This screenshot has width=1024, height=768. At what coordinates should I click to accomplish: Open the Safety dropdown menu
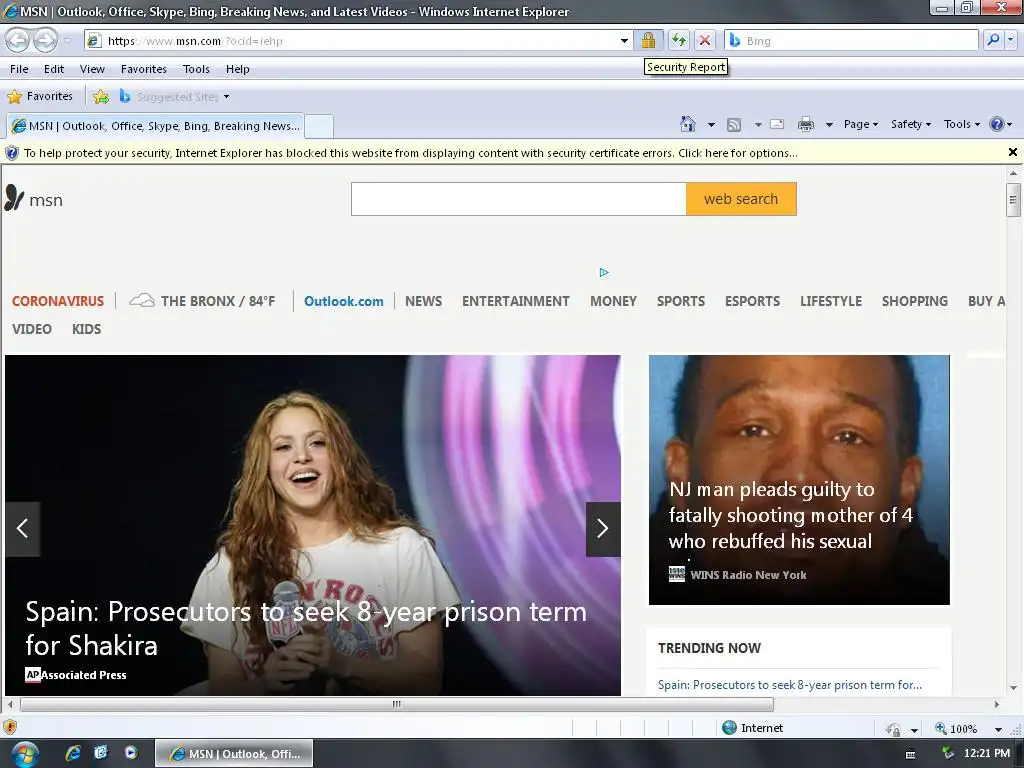910,124
